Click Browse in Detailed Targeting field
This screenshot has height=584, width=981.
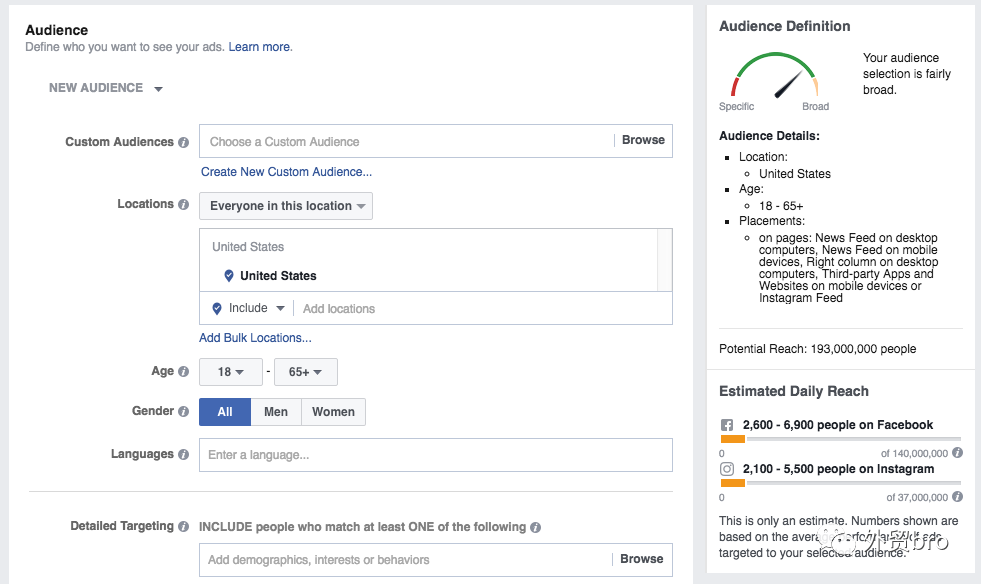coord(641,559)
